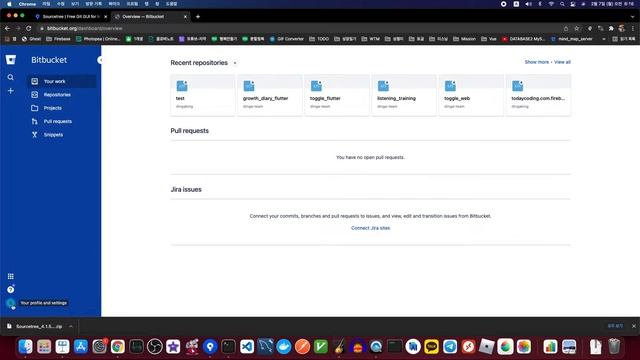Open the growth_diary_flutter repository card
Screen dimensions: 640x360
click(x=270, y=95)
